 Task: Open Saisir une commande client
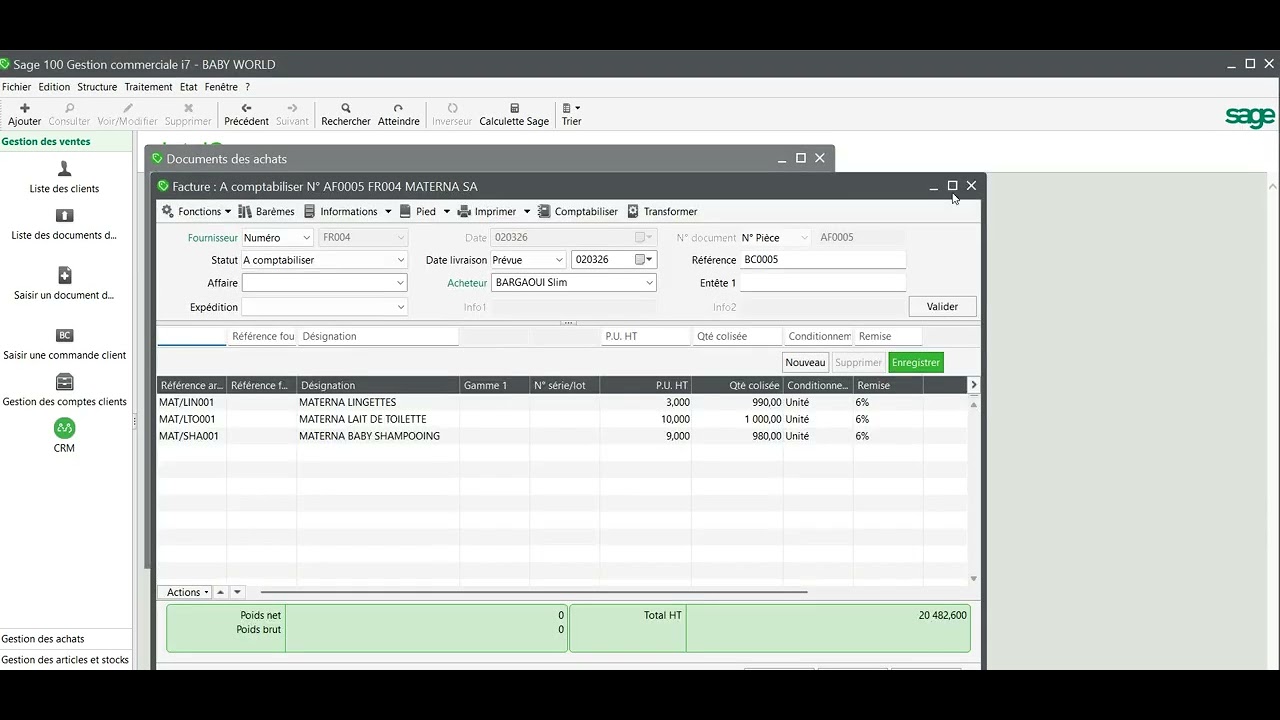[x=64, y=343]
